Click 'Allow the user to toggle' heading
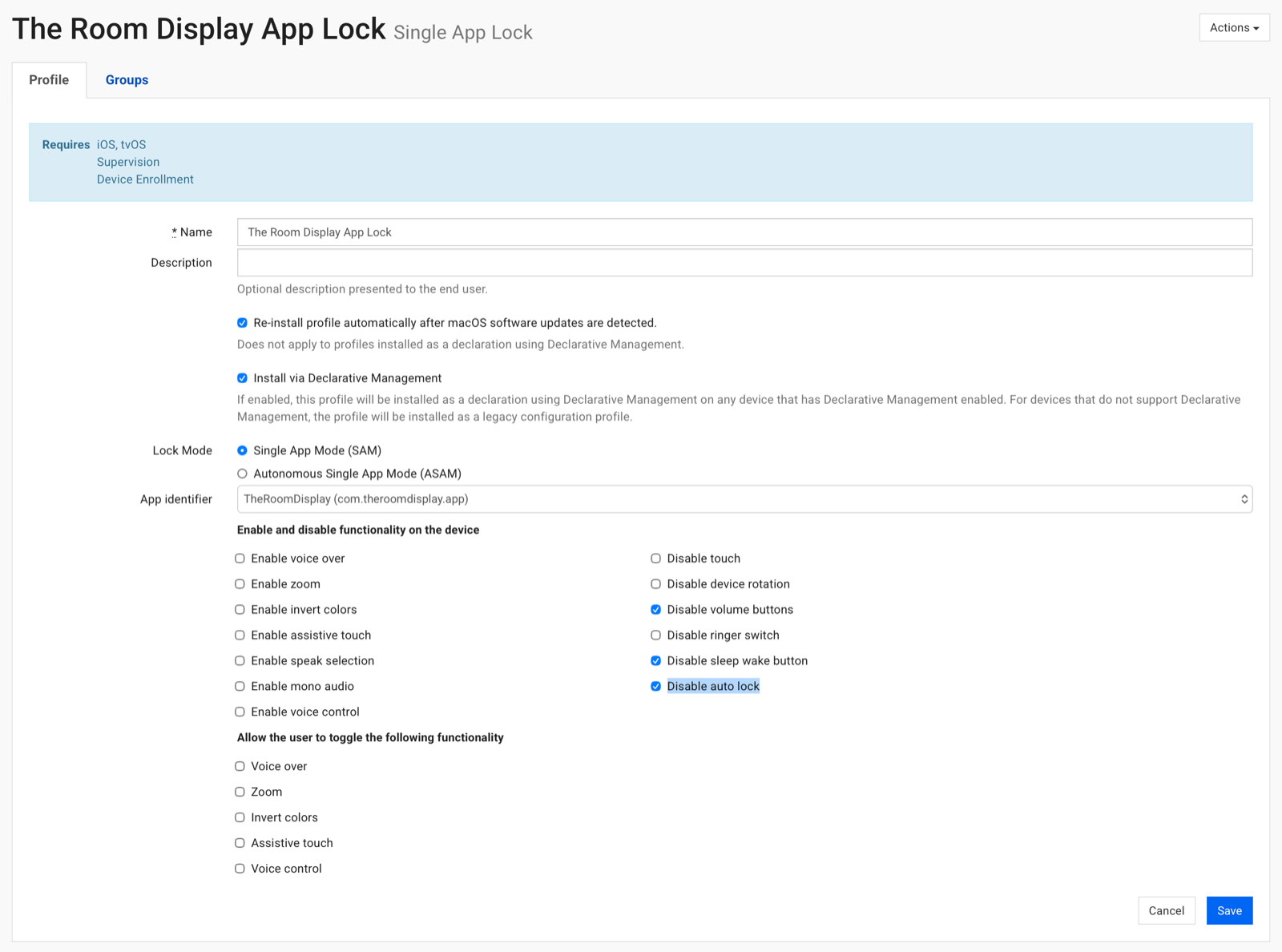Screen dimensions: 1282x952 [x=370, y=737]
